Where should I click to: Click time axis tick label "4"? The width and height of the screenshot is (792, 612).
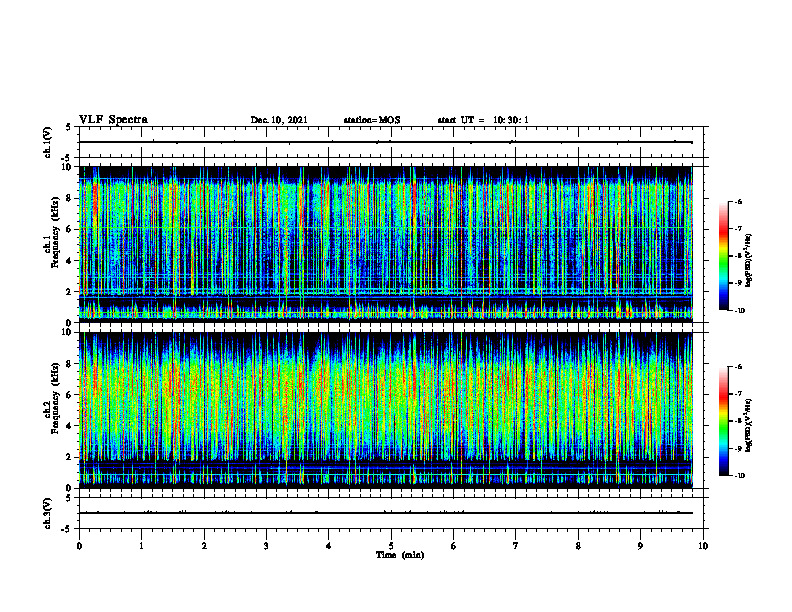coord(328,546)
